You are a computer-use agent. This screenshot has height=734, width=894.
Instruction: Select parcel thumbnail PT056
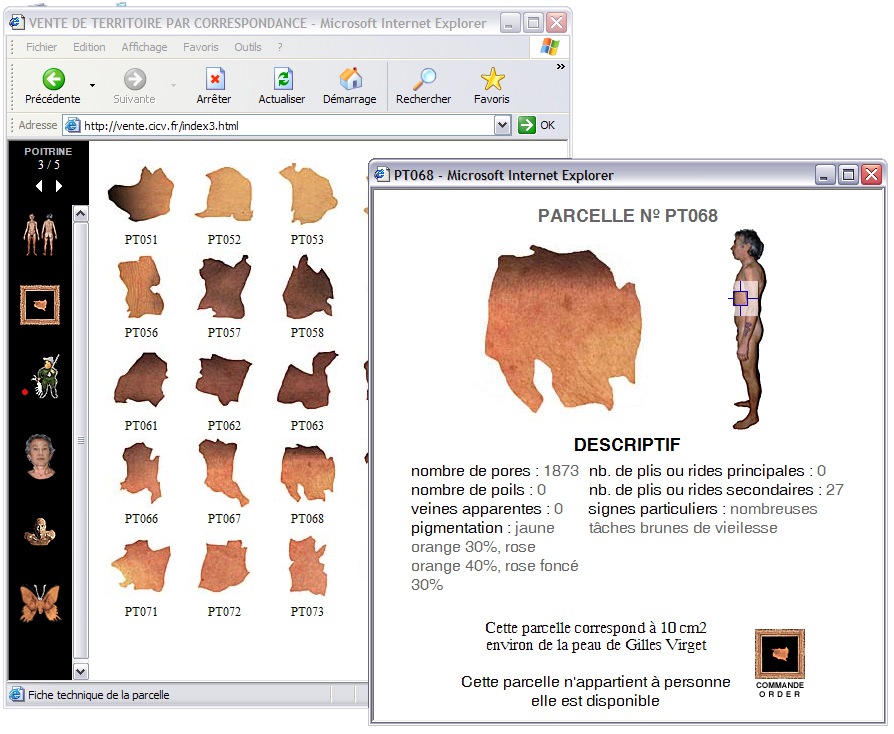click(141, 287)
